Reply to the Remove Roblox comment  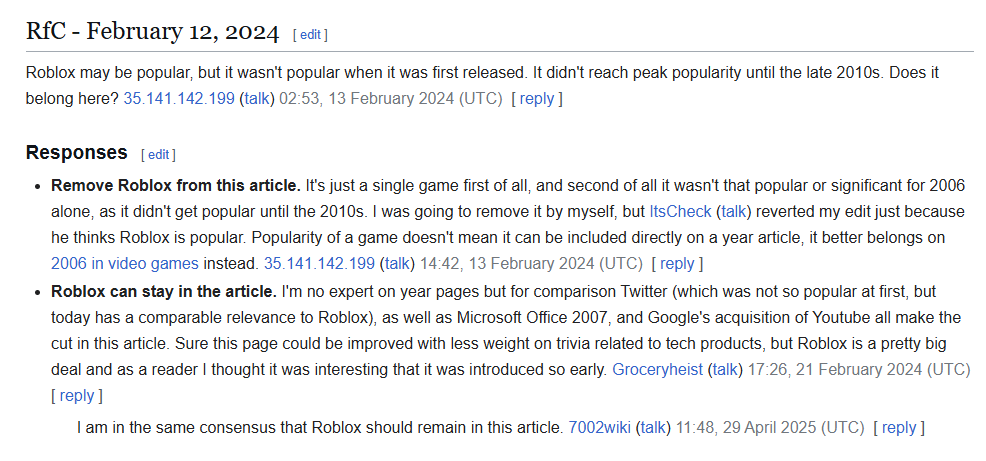click(677, 264)
